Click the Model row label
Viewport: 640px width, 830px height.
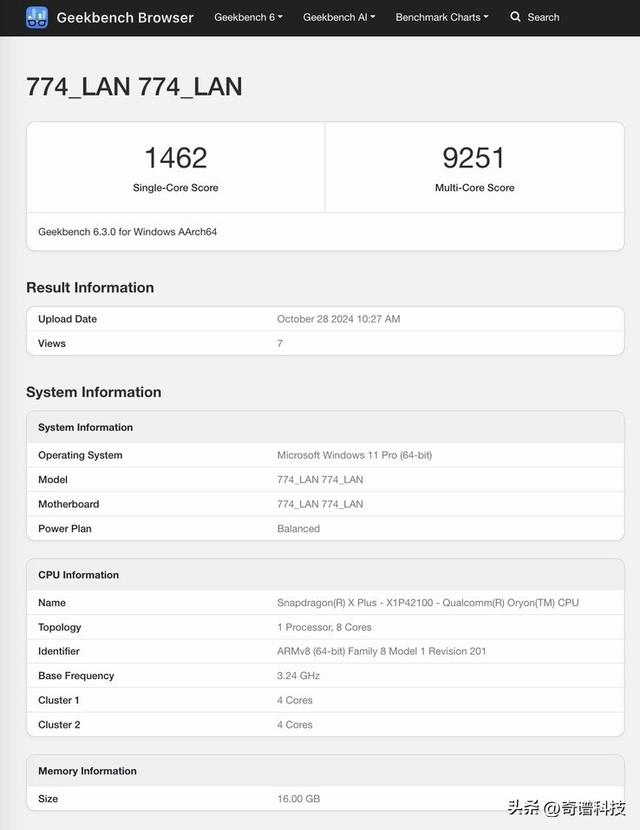pyautogui.click(x=53, y=480)
